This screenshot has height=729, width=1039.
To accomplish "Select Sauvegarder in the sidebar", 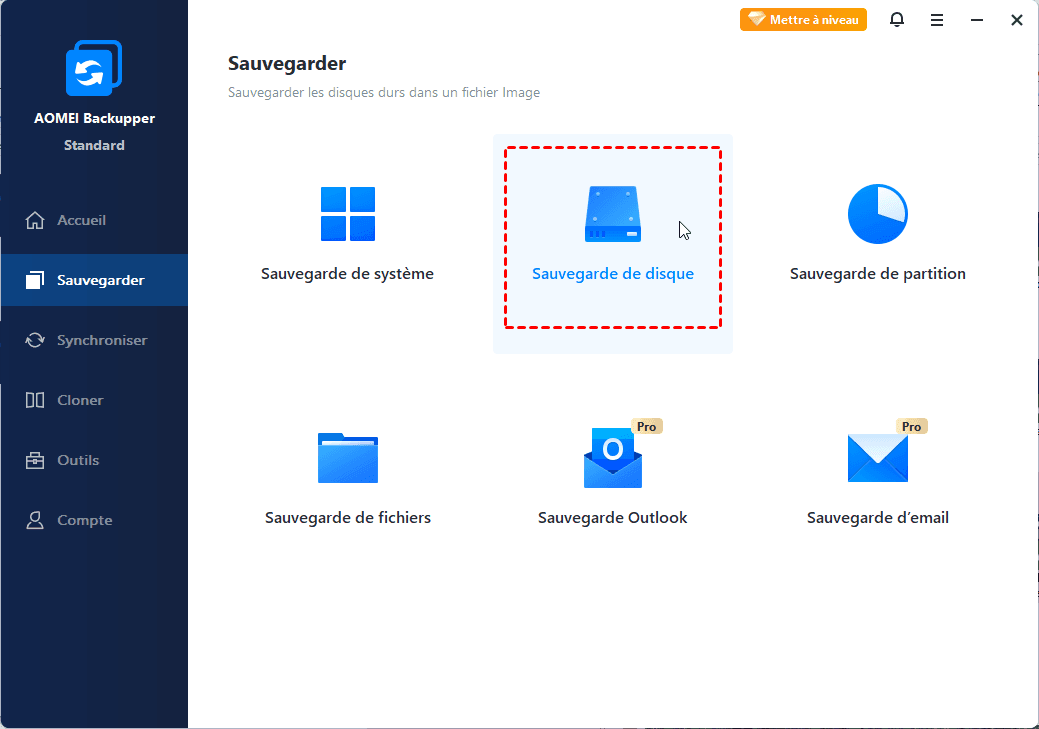I will [x=94, y=280].
